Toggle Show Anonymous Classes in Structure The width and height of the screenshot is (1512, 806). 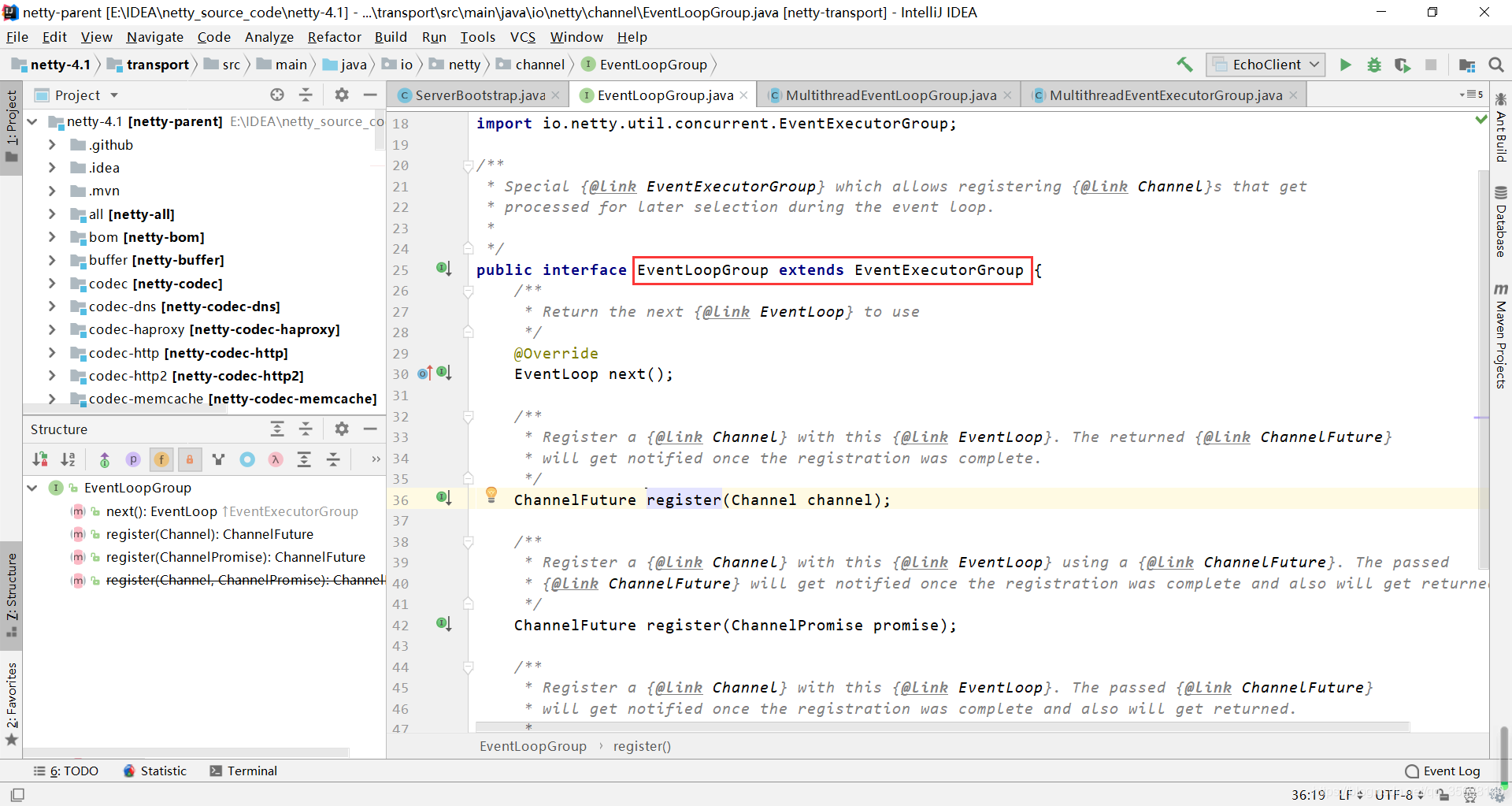click(x=247, y=459)
